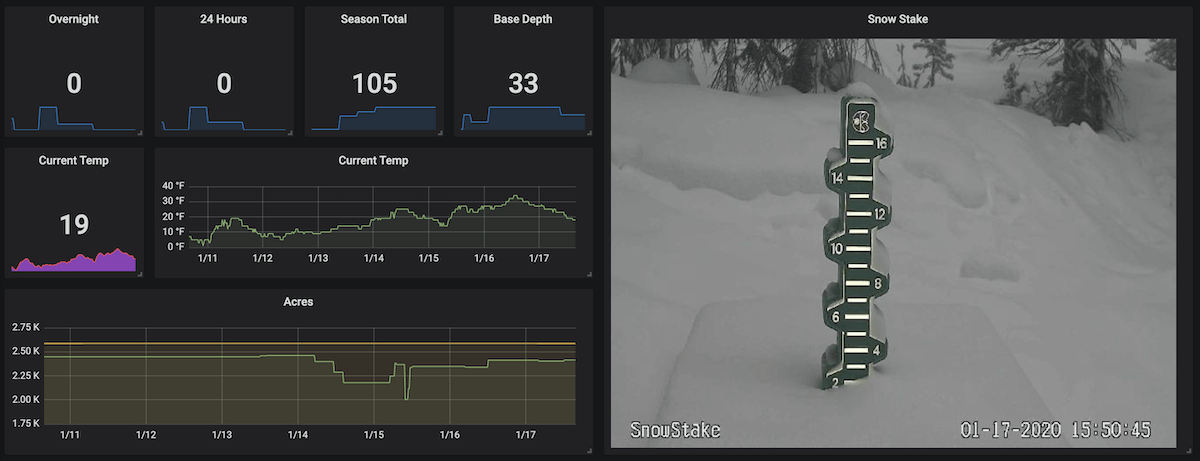Screen dimensions: 1200x461
Task: Click the Season Total value 105
Action: pyautogui.click(x=374, y=84)
